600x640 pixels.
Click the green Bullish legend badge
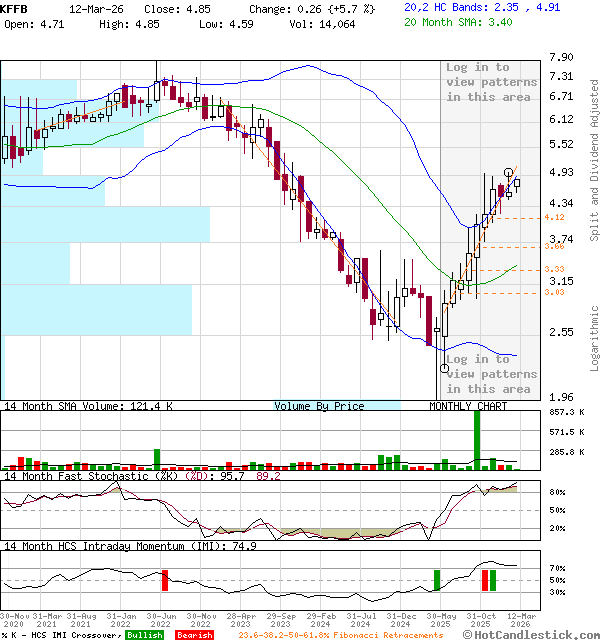pos(144,635)
